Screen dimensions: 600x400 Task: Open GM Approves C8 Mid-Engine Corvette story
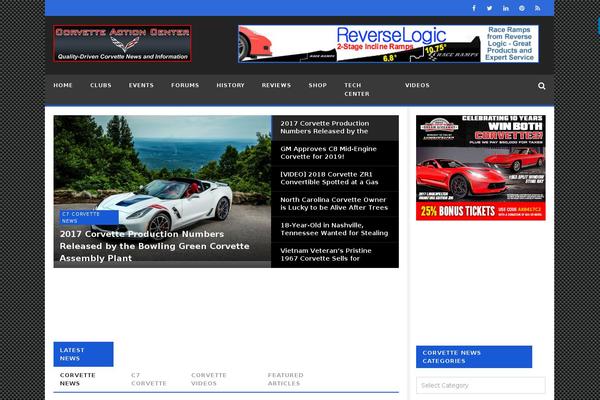pyautogui.click(x=335, y=153)
